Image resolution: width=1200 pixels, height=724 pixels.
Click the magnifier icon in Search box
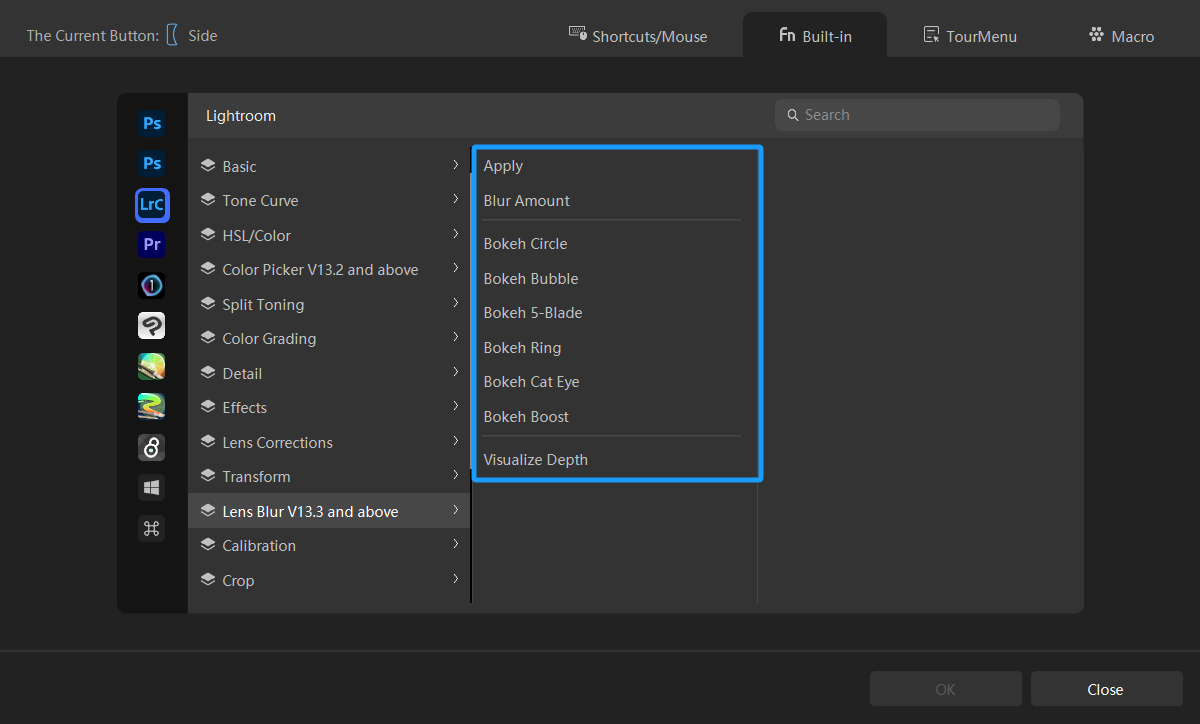[793, 115]
